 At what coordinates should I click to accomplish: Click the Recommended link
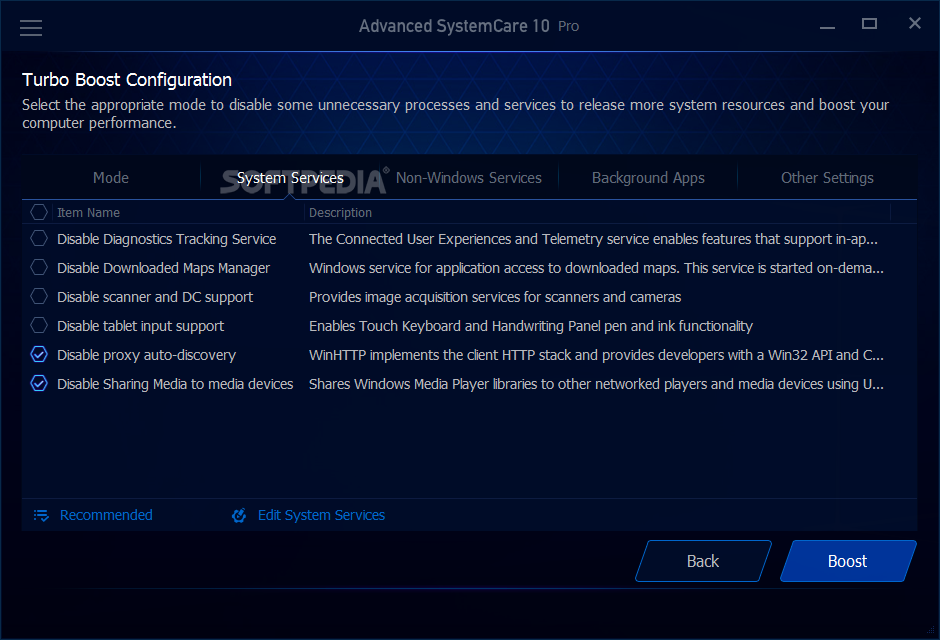(106, 515)
